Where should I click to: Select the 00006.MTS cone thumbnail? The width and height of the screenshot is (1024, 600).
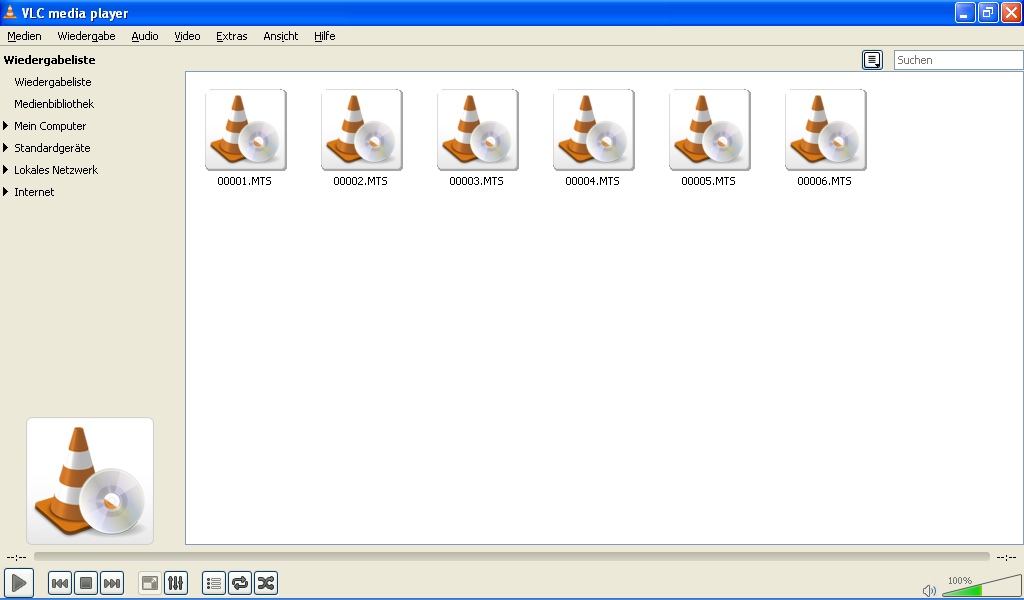pos(825,130)
